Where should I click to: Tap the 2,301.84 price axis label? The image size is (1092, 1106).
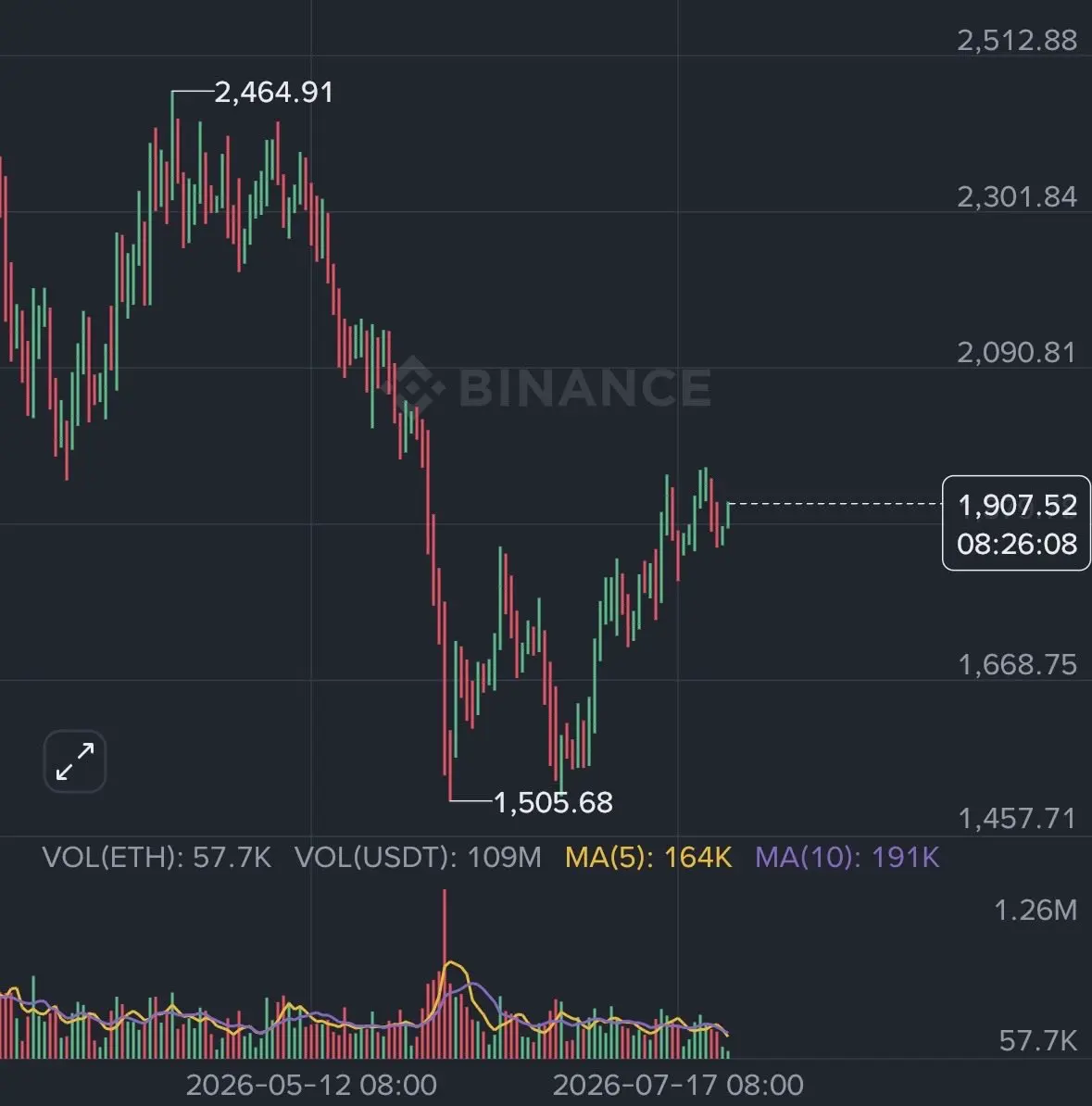tap(1017, 196)
